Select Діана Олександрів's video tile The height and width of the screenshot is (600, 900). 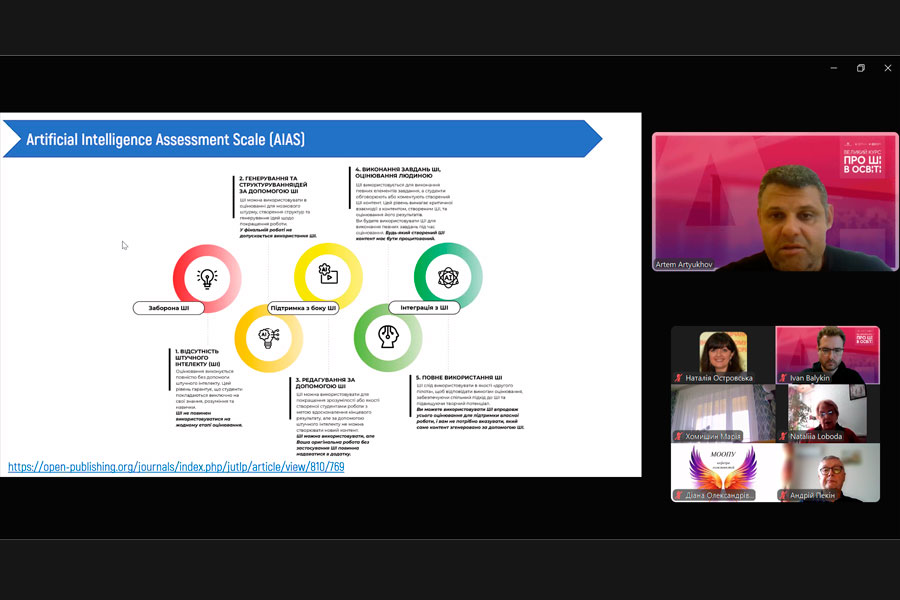pyautogui.click(x=723, y=473)
